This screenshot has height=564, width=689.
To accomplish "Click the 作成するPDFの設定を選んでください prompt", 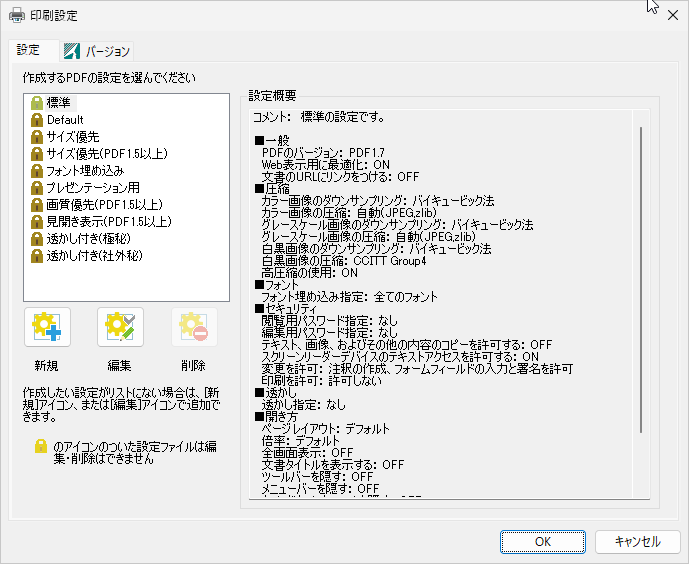I will (109, 78).
